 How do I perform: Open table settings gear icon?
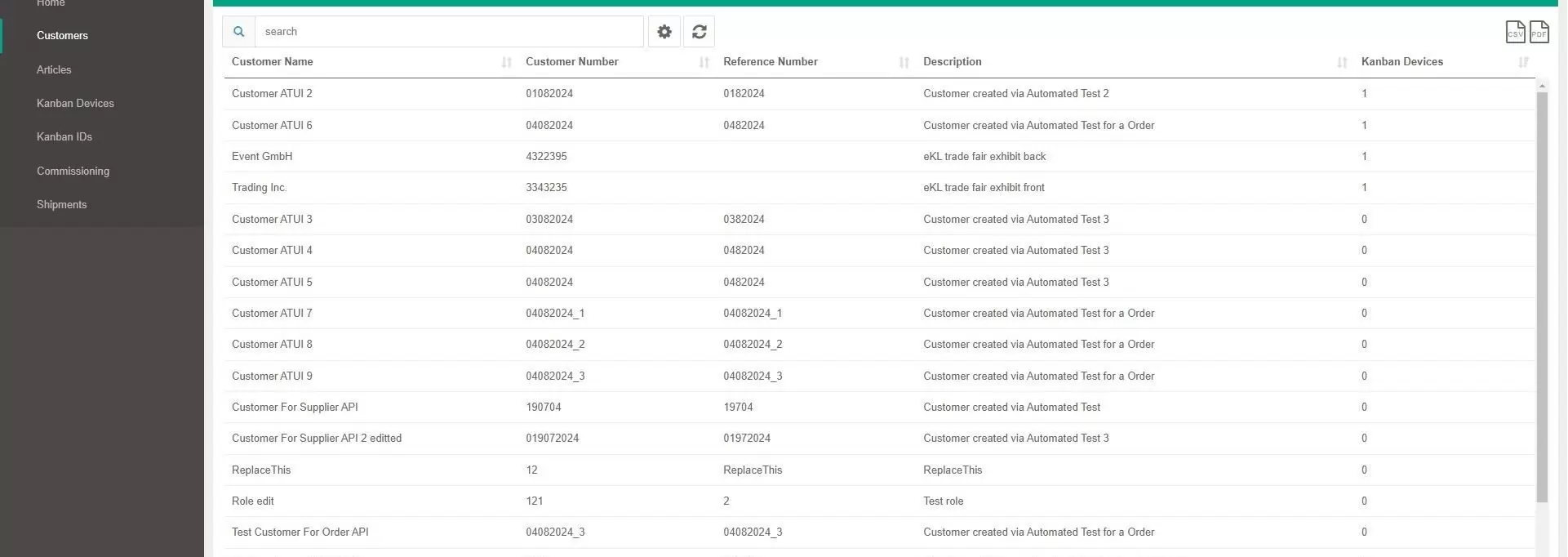click(x=664, y=32)
